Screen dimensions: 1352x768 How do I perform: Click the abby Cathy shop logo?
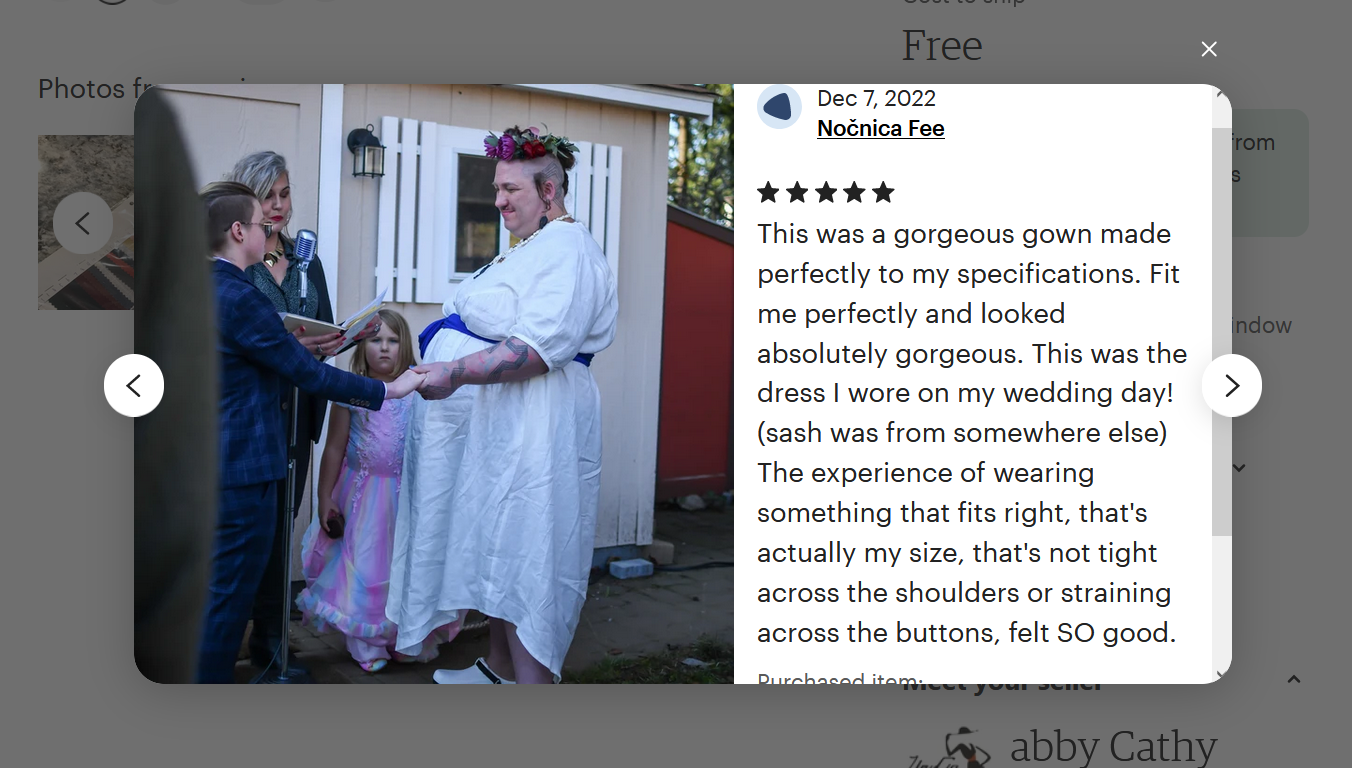click(x=950, y=747)
